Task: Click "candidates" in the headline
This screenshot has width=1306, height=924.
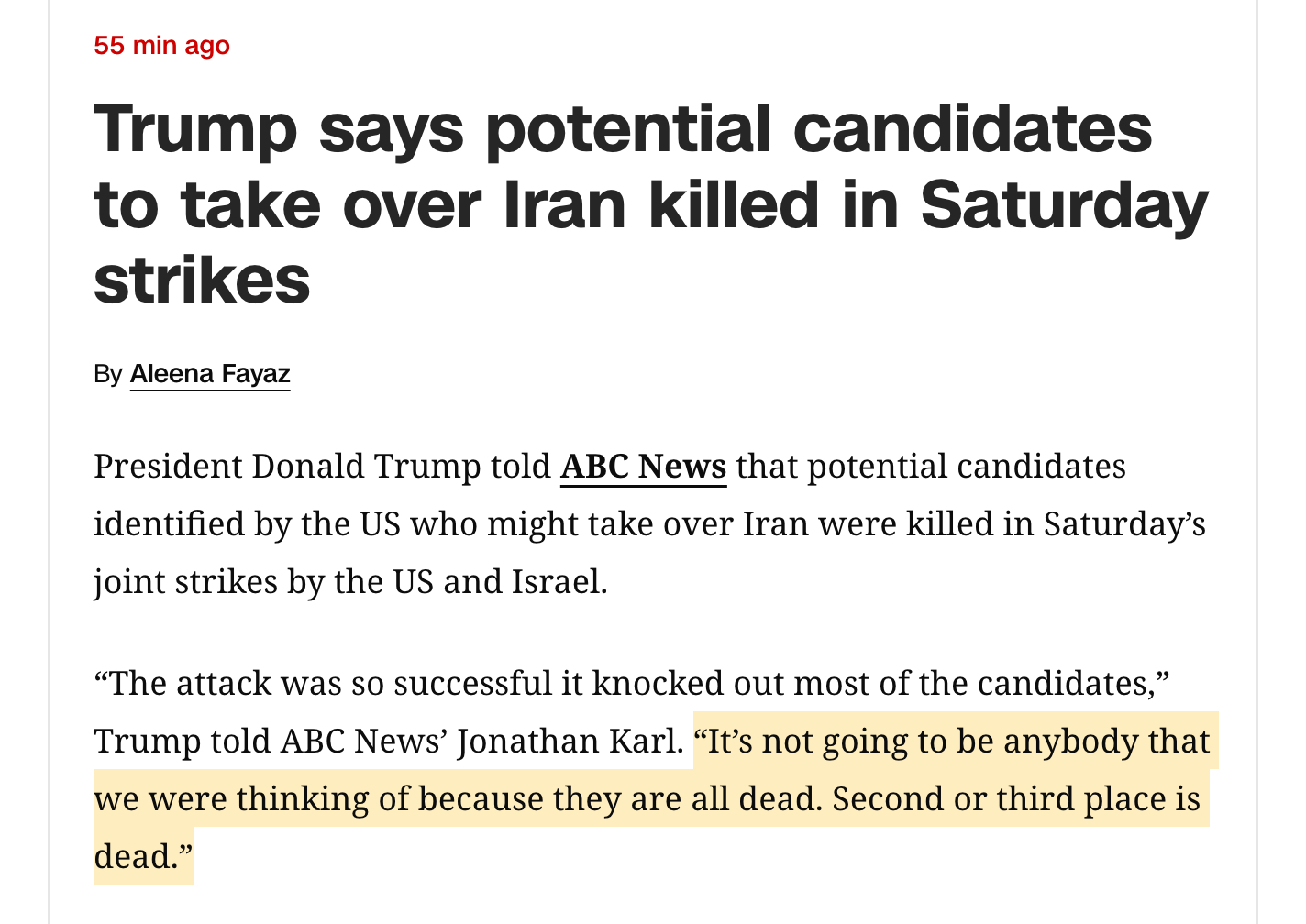Action: point(972,129)
